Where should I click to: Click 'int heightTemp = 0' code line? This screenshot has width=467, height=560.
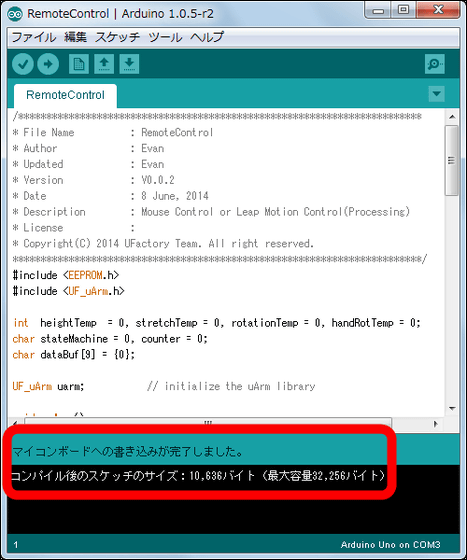(217, 323)
